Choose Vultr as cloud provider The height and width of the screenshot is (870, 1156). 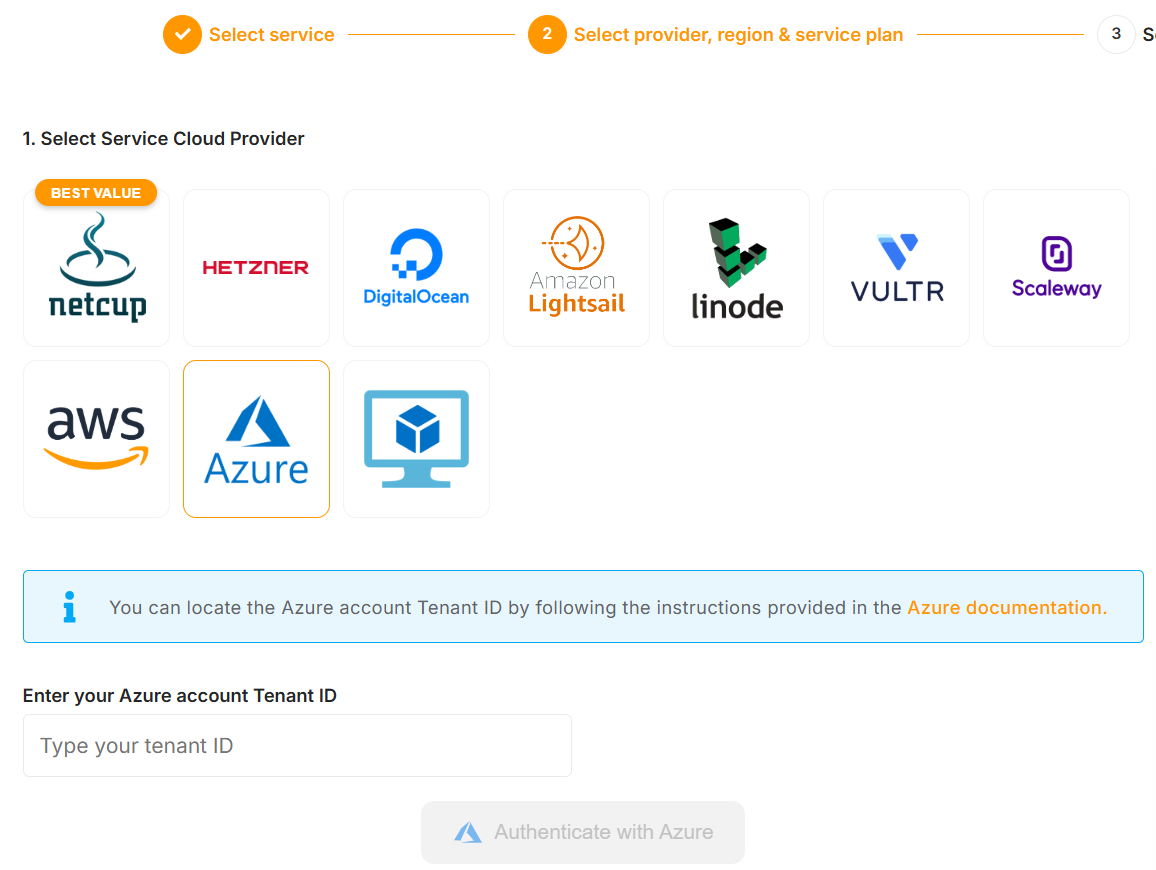coord(896,268)
